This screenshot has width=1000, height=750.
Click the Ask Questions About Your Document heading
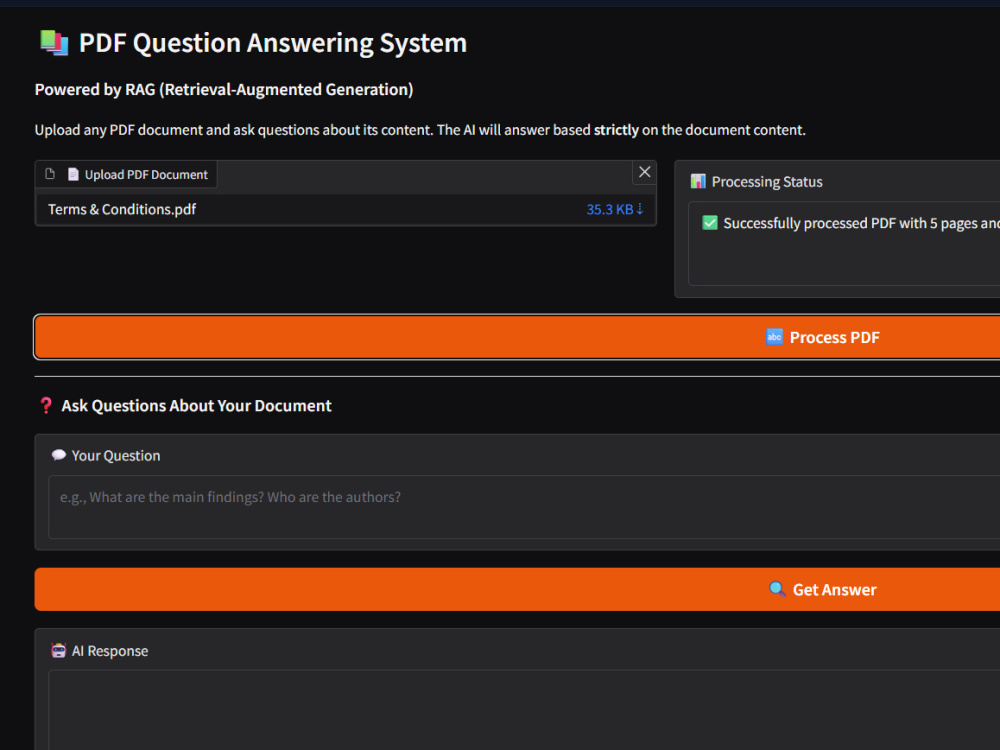[196, 406]
